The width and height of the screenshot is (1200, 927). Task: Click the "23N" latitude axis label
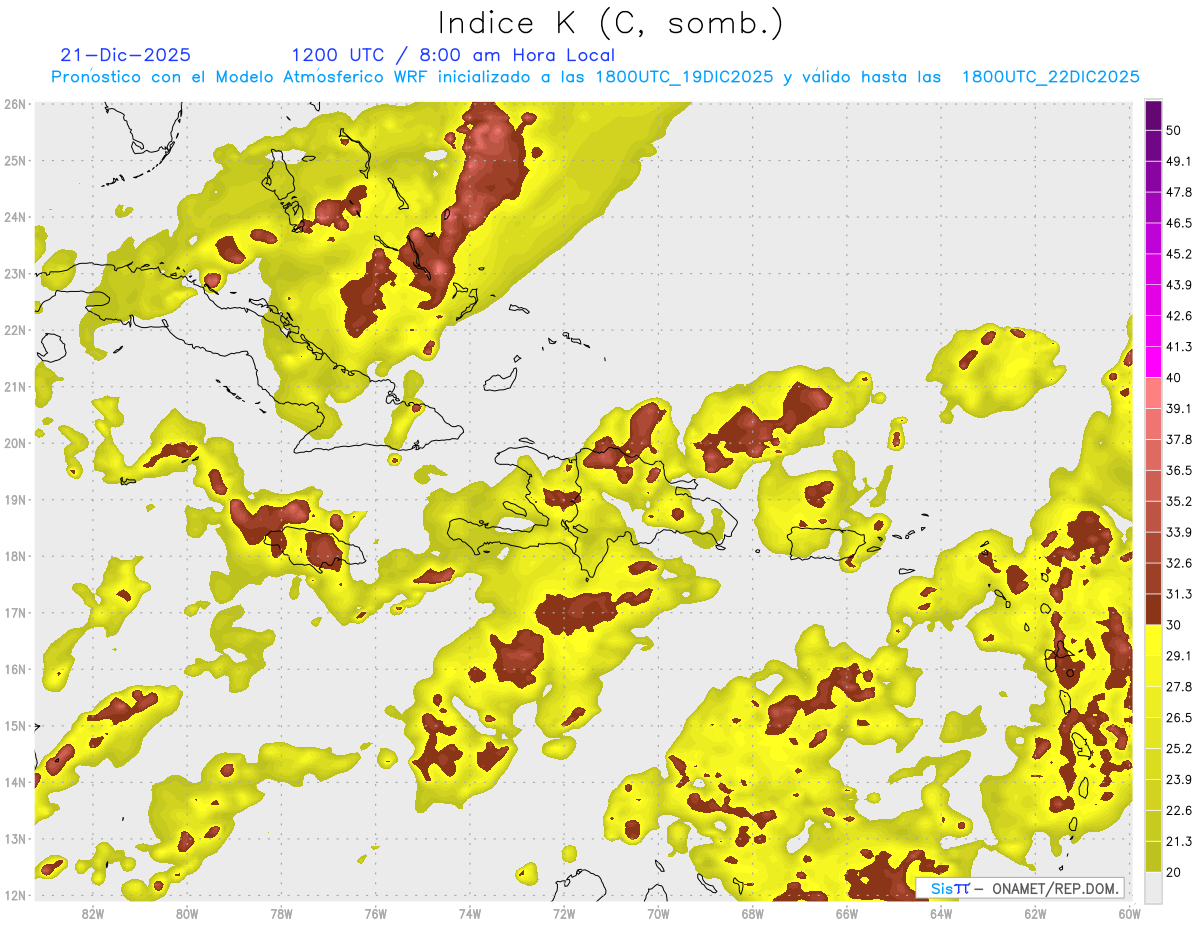(15, 273)
